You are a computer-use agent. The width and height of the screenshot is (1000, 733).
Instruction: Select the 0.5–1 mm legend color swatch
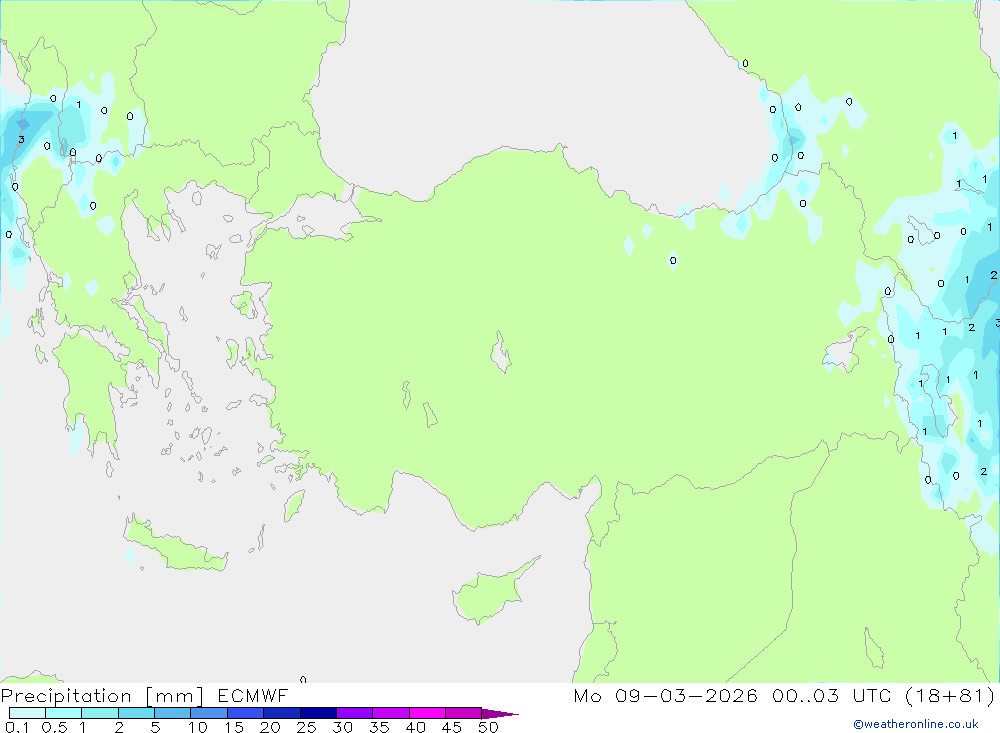point(63,713)
